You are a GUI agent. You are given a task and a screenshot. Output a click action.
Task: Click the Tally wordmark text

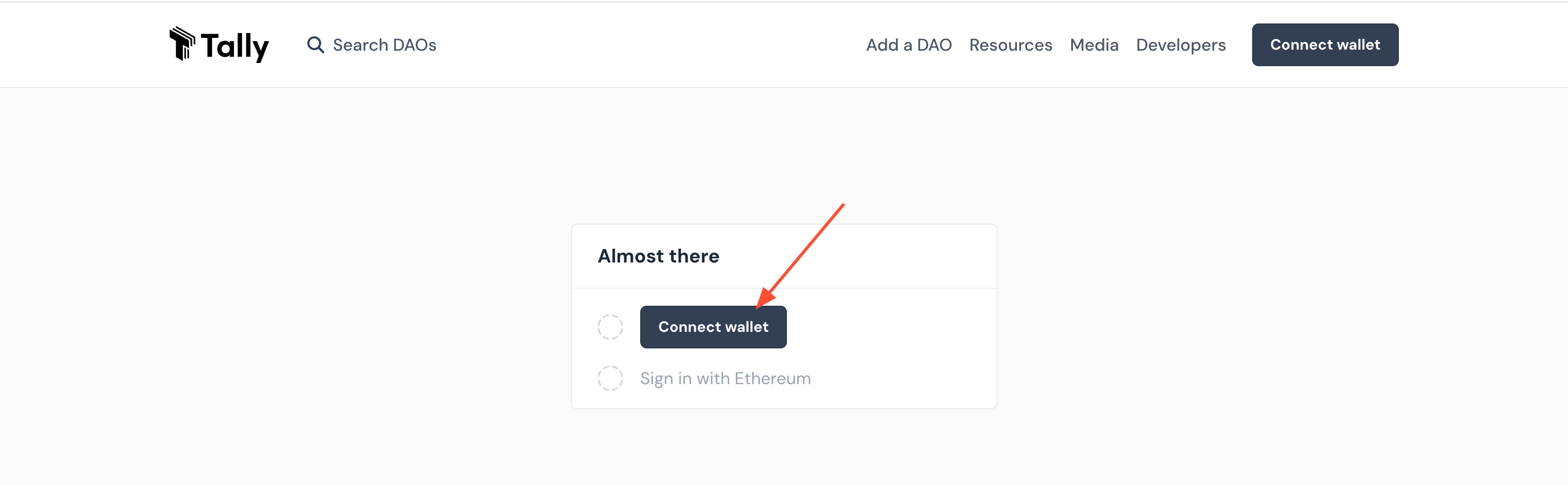(x=234, y=46)
